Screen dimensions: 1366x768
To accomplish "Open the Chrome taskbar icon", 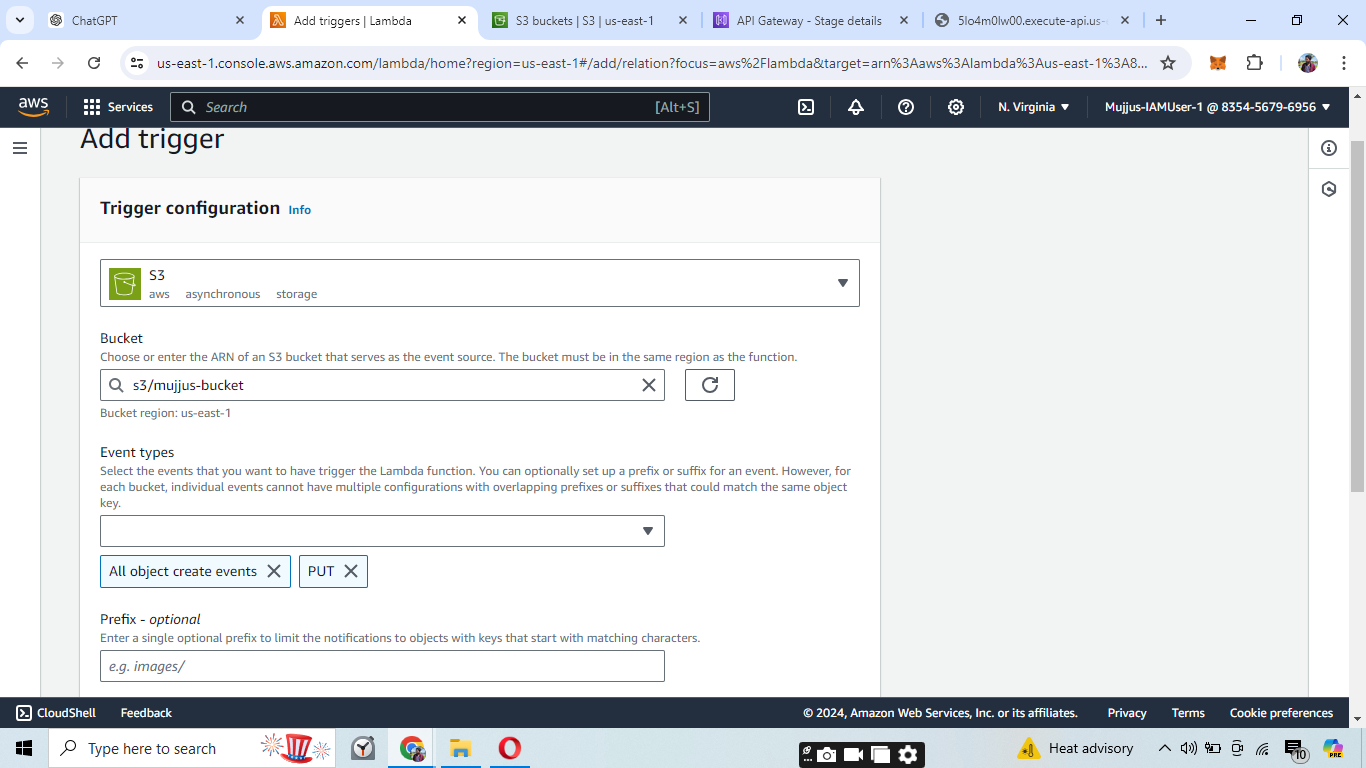I will tap(412, 748).
